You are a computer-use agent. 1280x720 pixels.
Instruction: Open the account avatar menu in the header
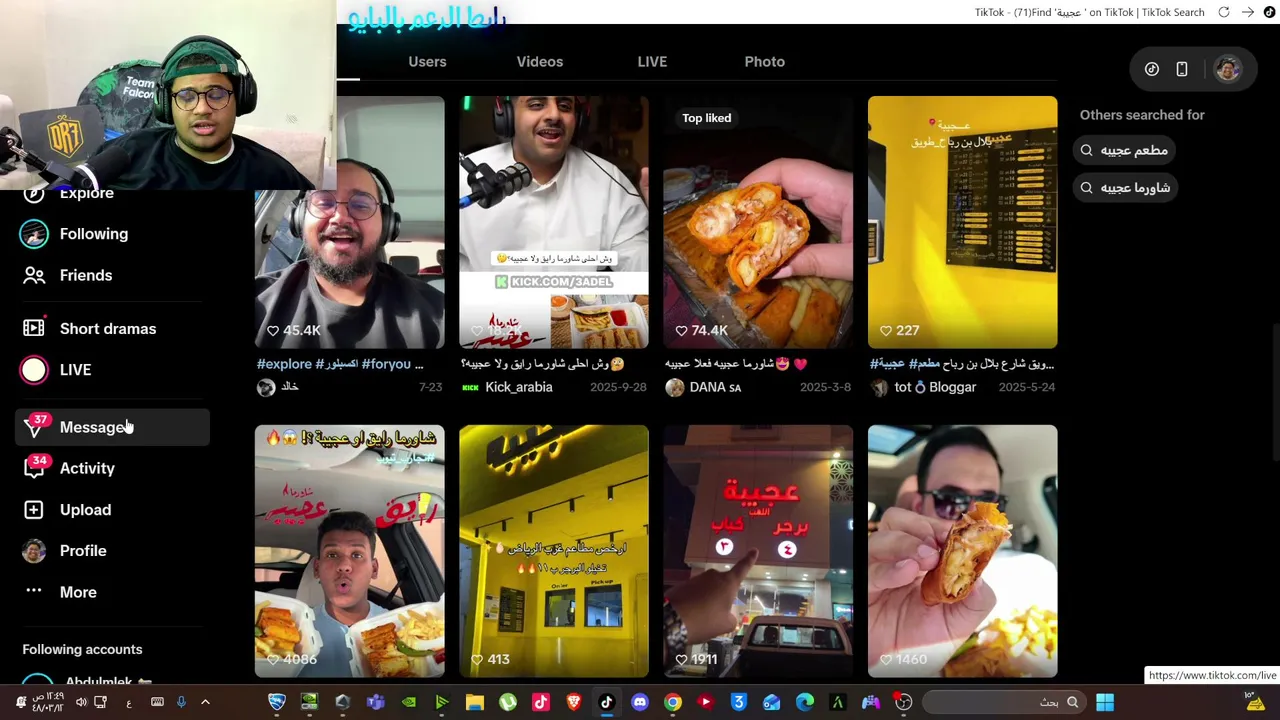point(1227,69)
